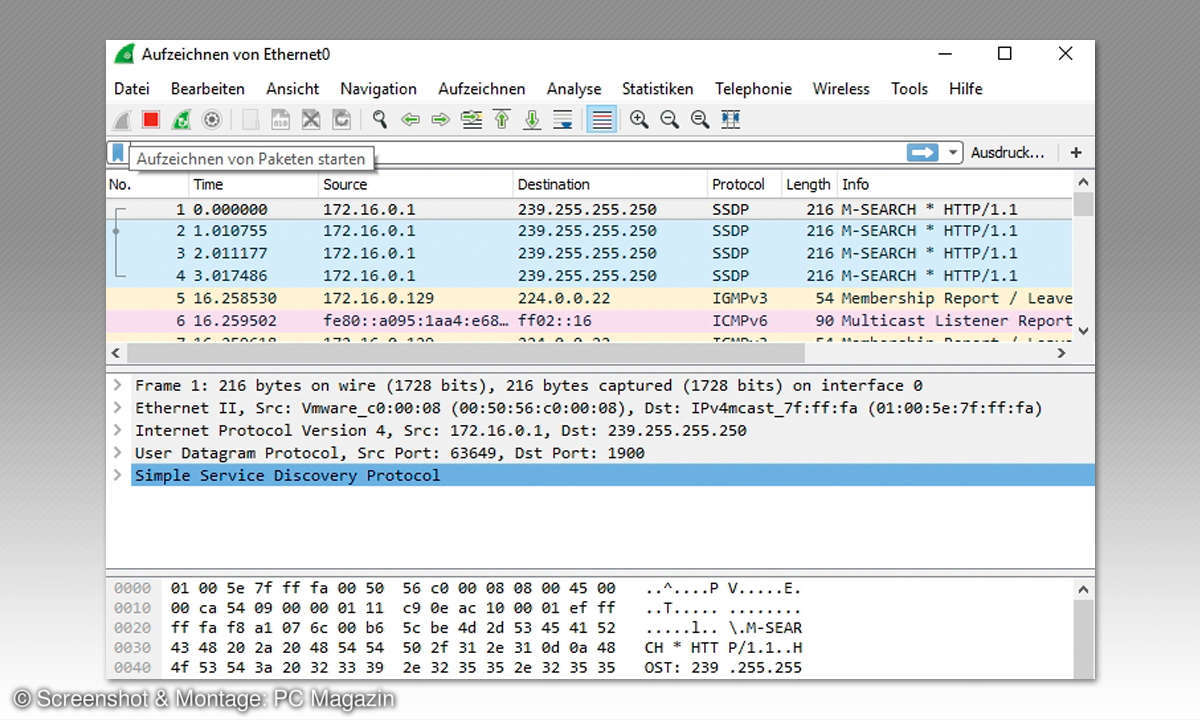1200x720 pixels.
Task: Open the Navigation menu
Action: point(378,89)
